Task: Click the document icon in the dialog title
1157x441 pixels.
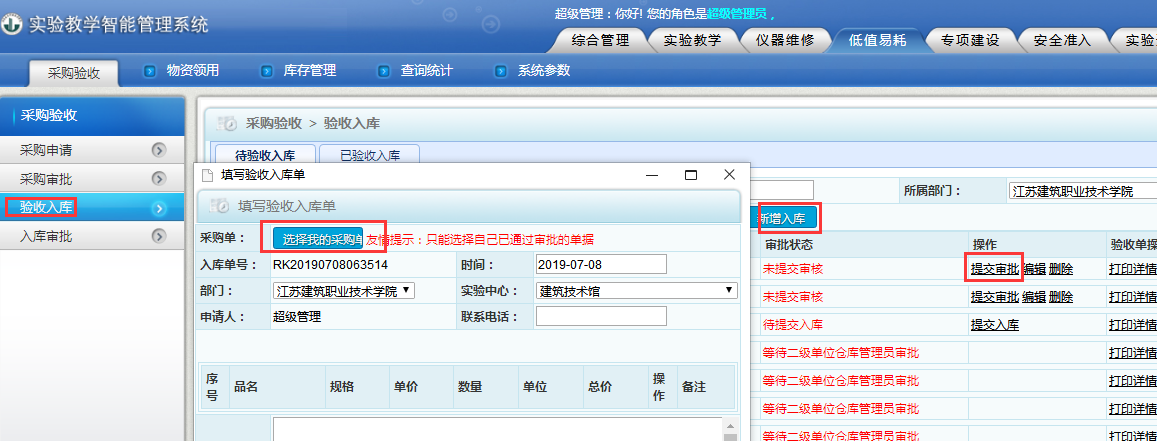Action: [x=207, y=175]
